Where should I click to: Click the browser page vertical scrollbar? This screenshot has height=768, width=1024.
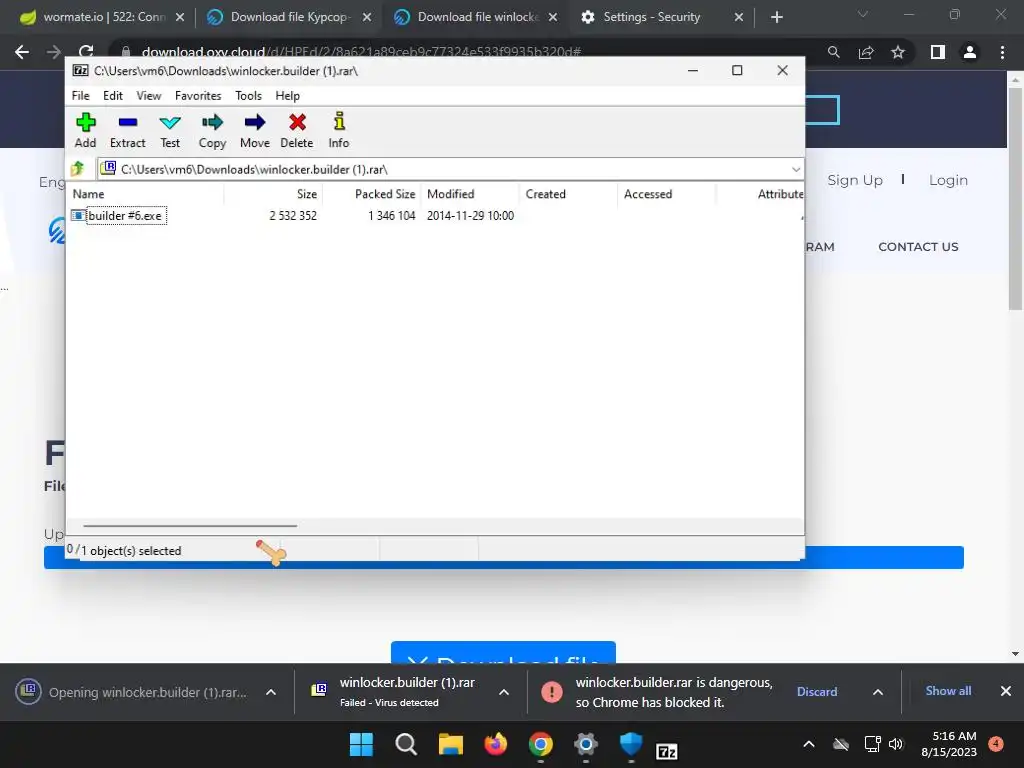click(x=1015, y=199)
